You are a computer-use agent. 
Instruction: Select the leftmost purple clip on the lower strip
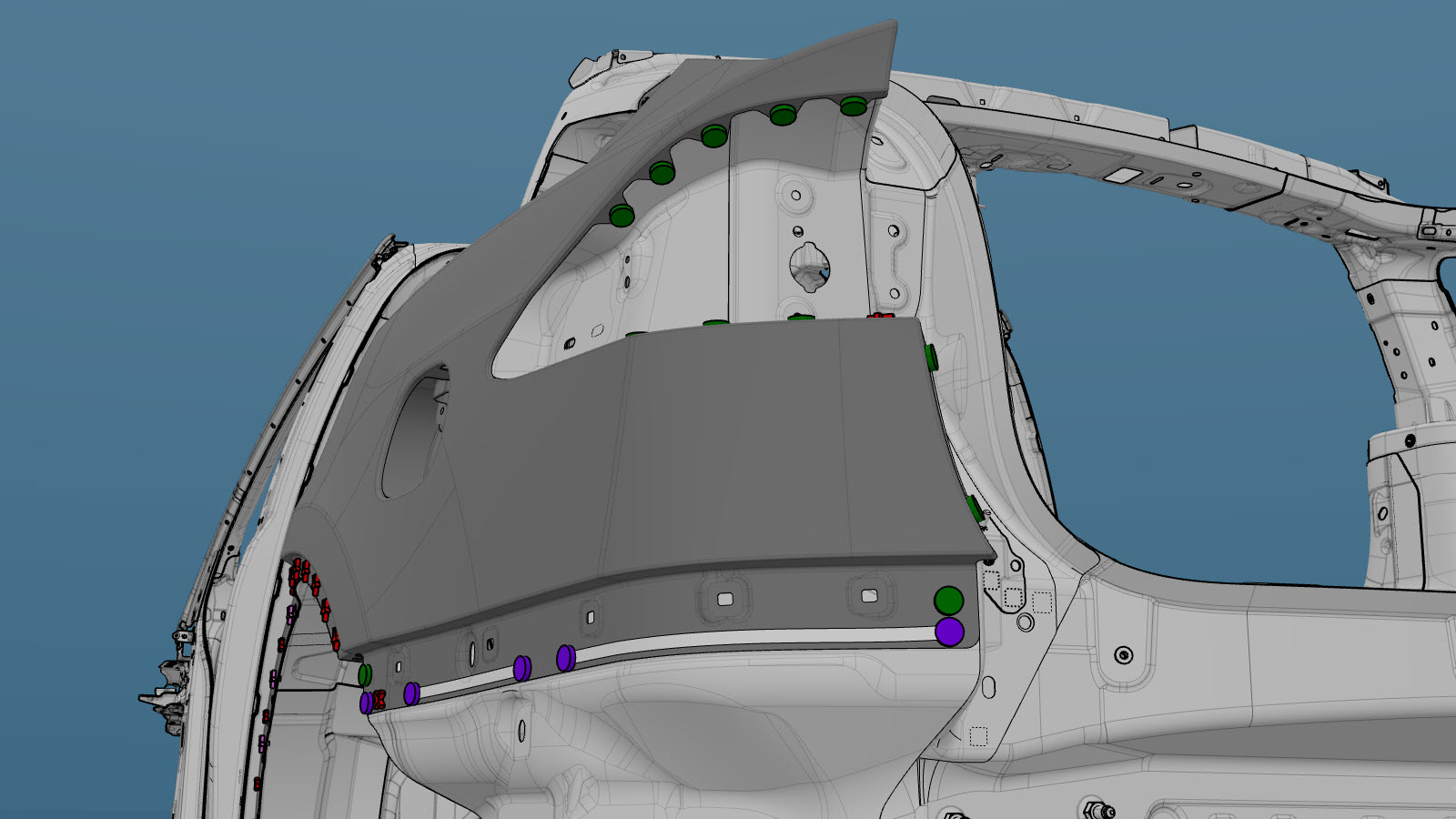pyautogui.click(x=367, y=703)
